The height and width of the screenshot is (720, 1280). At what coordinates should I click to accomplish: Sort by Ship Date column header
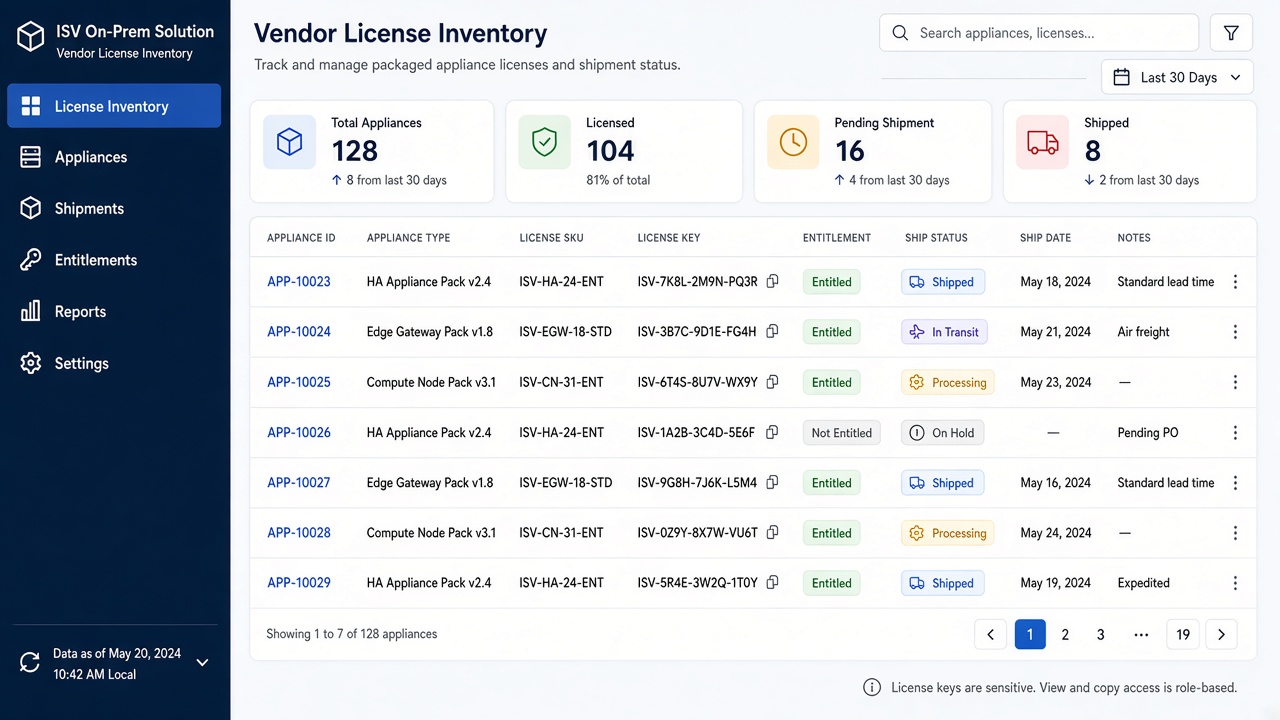(1045, 238)
